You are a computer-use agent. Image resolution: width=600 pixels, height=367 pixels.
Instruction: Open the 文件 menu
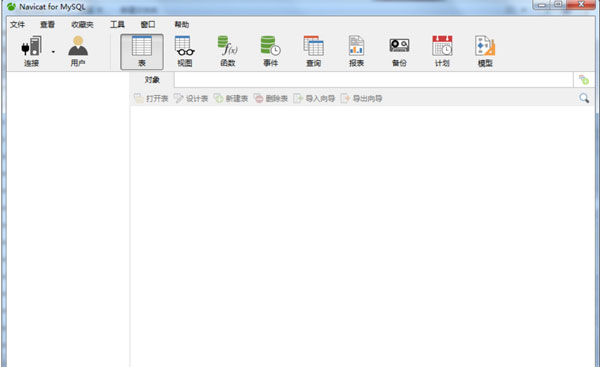point(17,24)
